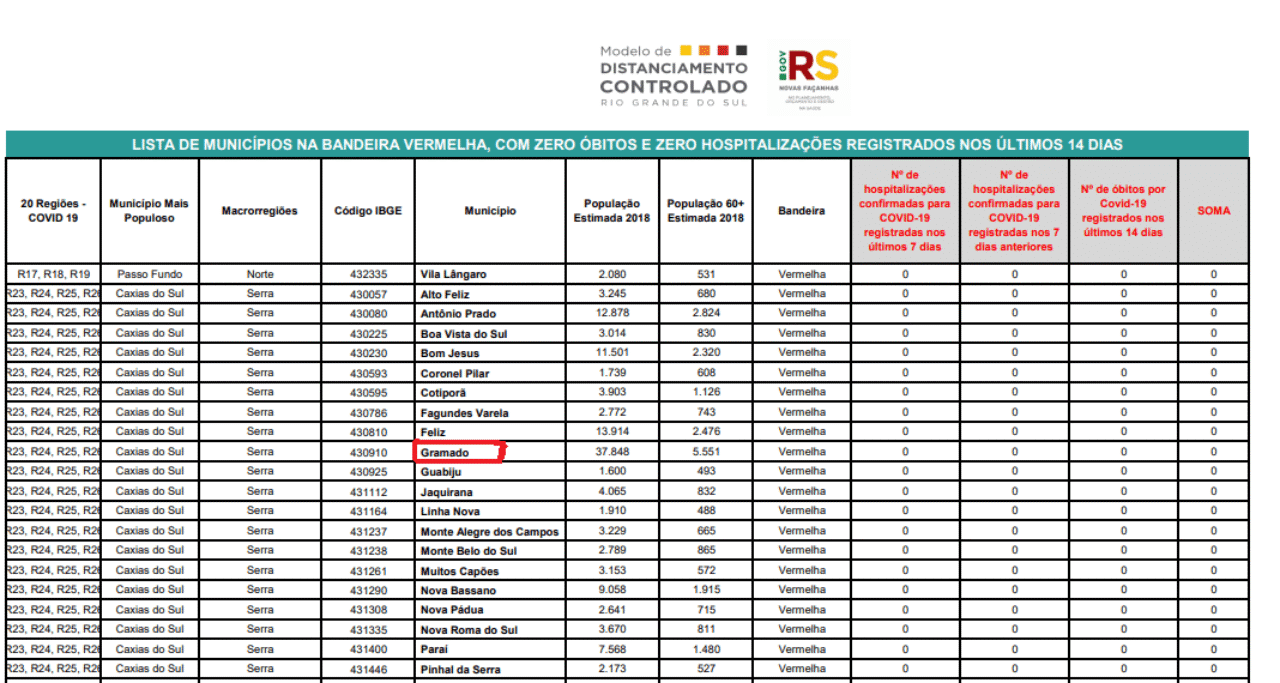
Task: Click the Bandeira column header
Action: [x=802, y=211]
